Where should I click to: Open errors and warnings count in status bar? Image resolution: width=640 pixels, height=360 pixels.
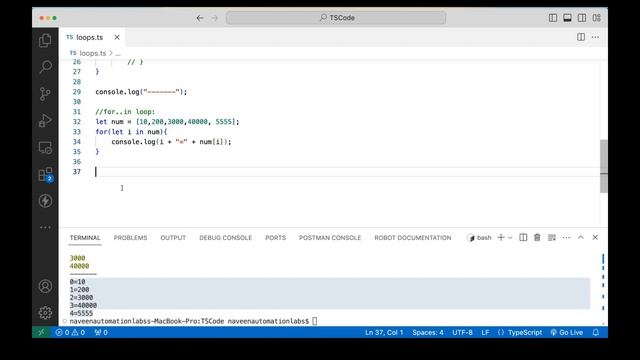[70, 332]
